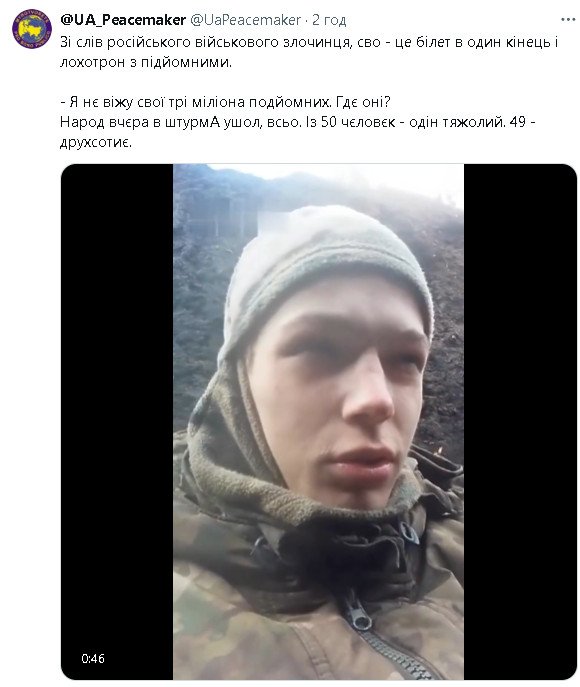
Task: Click the globe emblem inside the avatar
Action: pyautogui.click(x=32, y=29)
